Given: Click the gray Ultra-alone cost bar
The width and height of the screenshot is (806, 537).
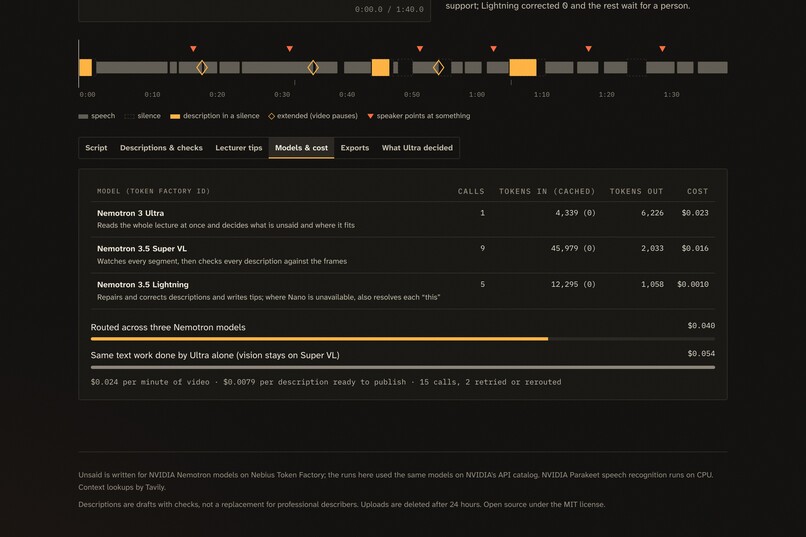Looking at the screenshot, I should (x=403, y=367).
